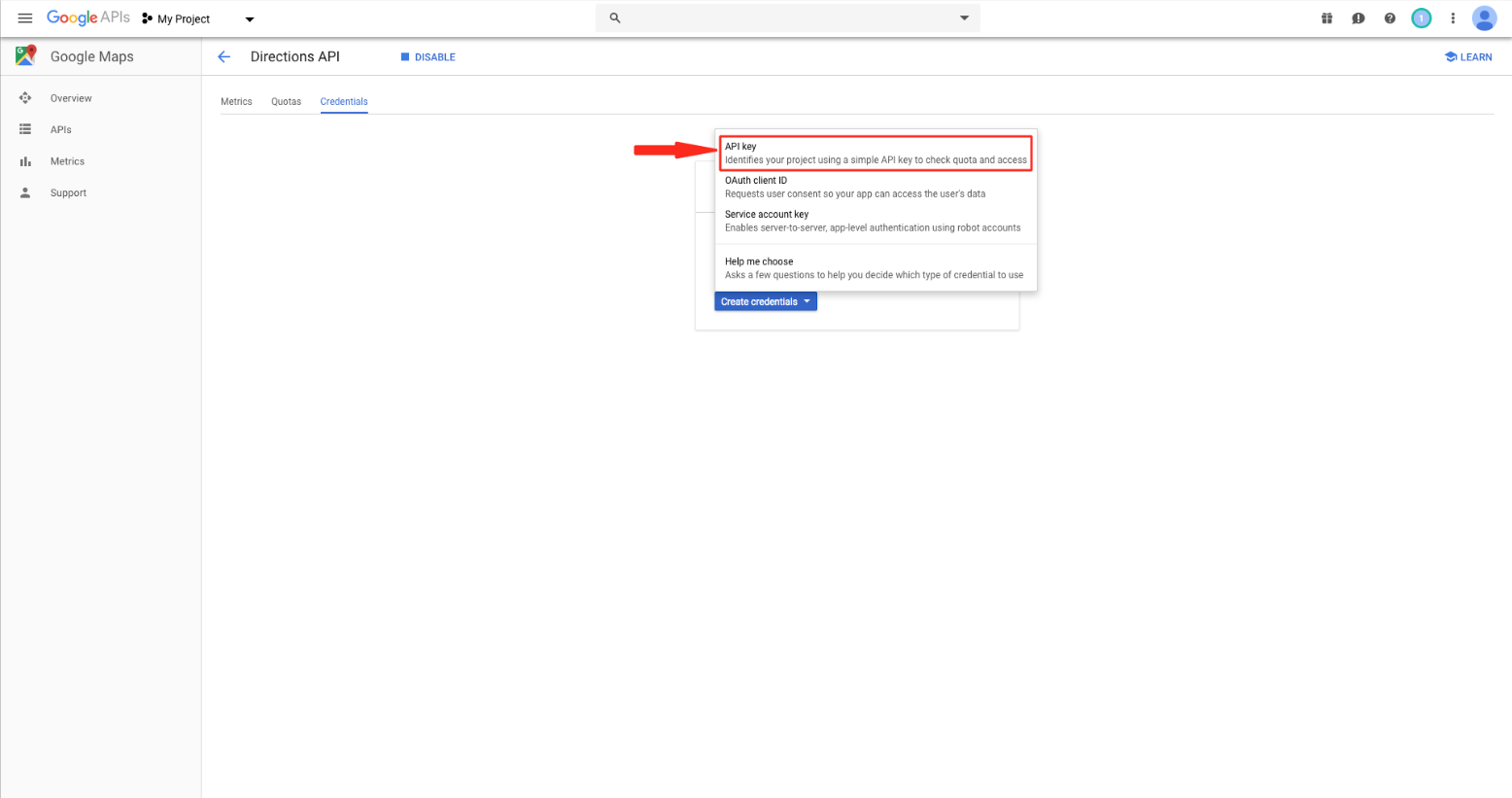Open the gift free trial icon
The image size is (1512, 798).
pyautogui.click(x=1326, y=17)
